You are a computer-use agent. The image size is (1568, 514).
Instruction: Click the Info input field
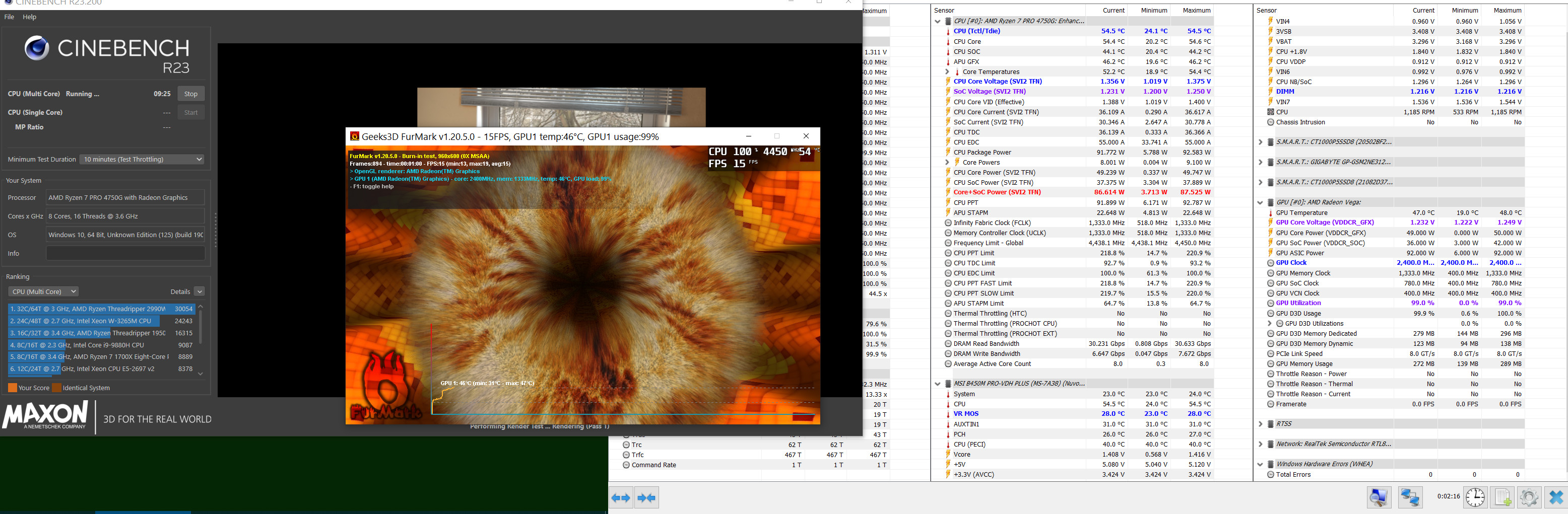point(125,253)
